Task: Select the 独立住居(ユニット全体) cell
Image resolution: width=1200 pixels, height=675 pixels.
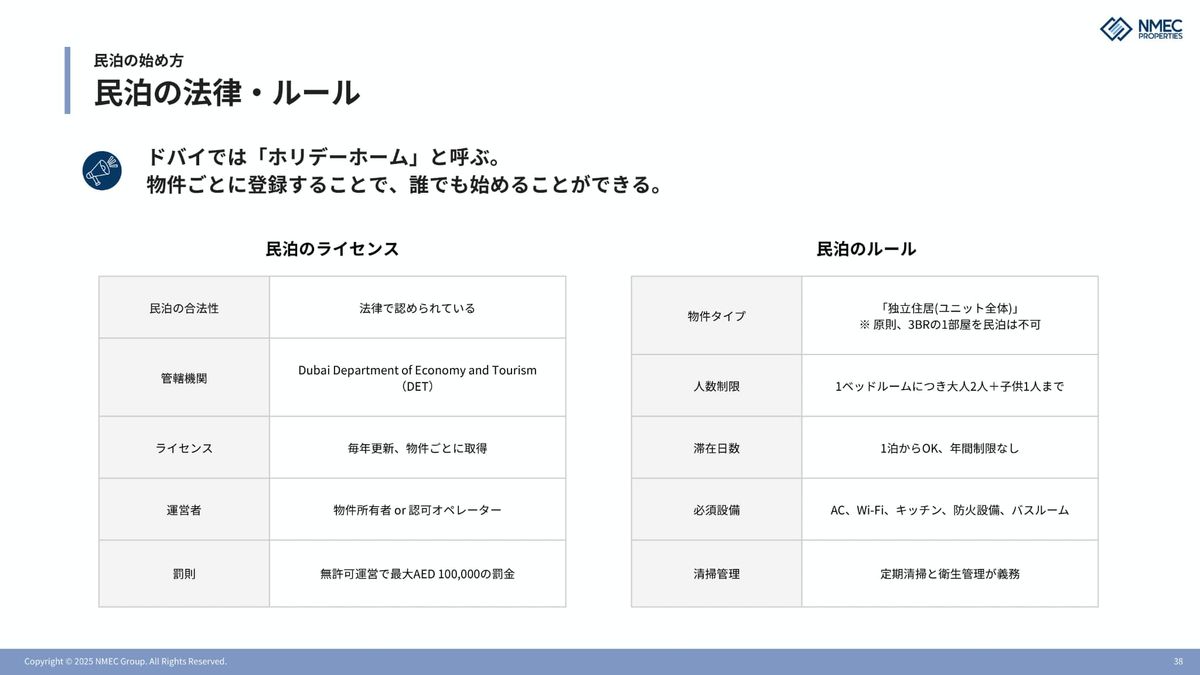Action: [x=949, y=316]
